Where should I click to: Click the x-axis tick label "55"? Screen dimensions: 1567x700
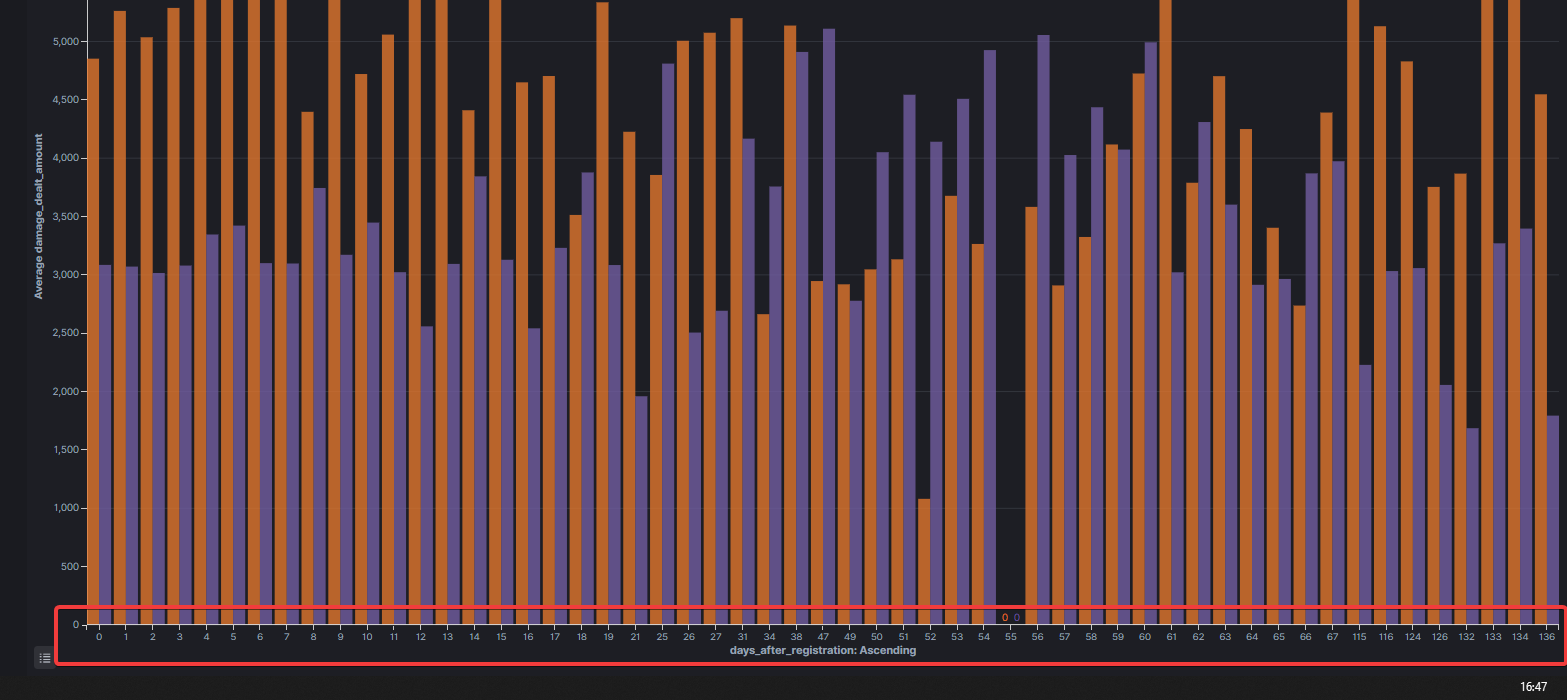(1010, 635)
